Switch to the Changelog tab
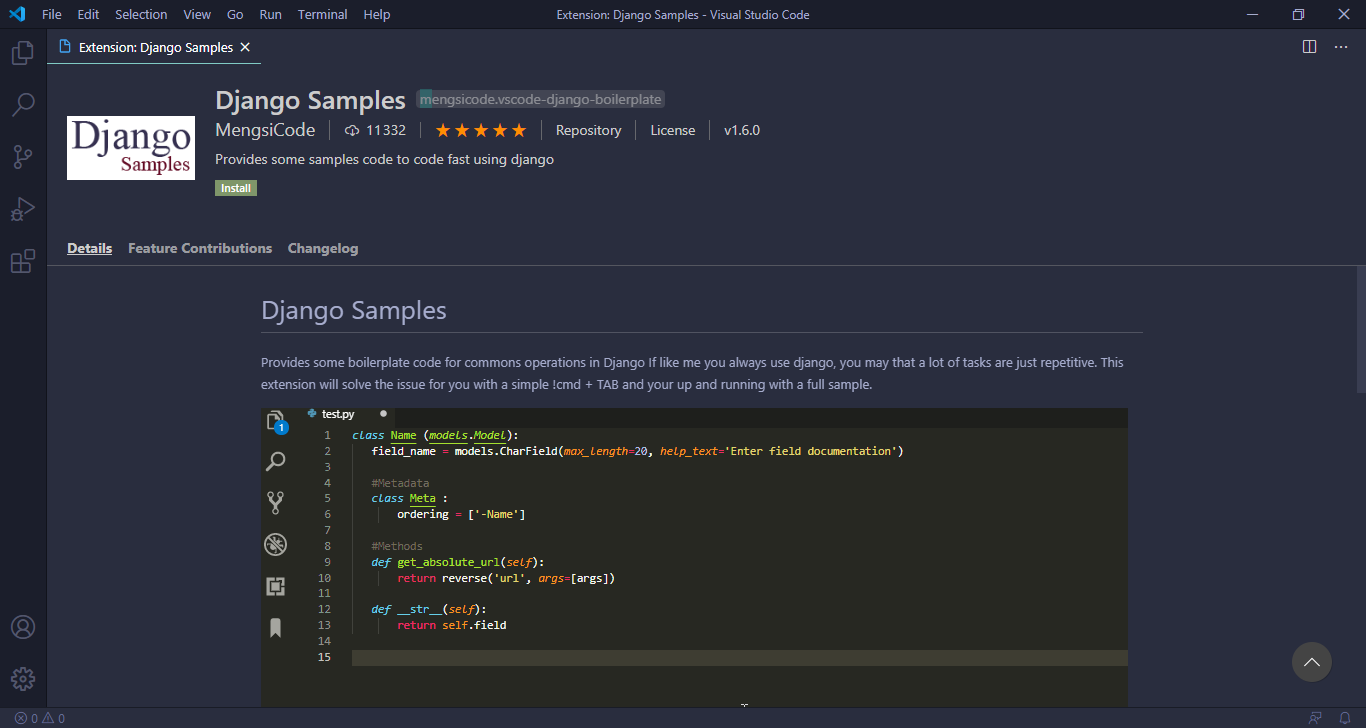This screenshot has height=728, width=1366. pyautogui.click(x=322, y=248)
